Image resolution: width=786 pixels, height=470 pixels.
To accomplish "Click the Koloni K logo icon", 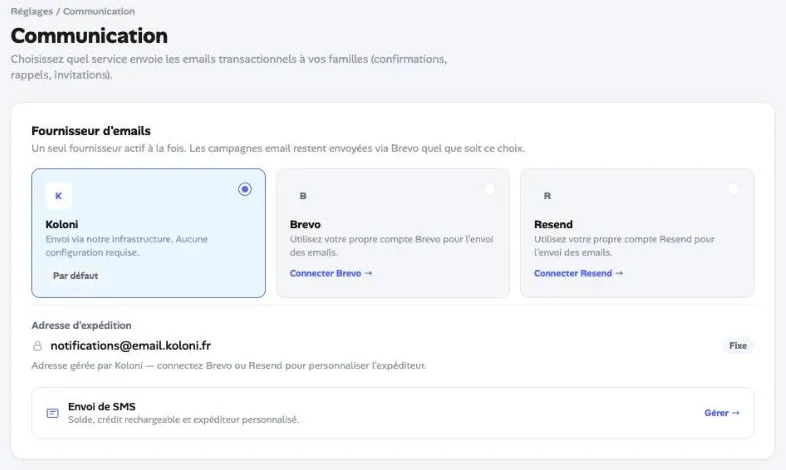I will [x=59, y=195].
